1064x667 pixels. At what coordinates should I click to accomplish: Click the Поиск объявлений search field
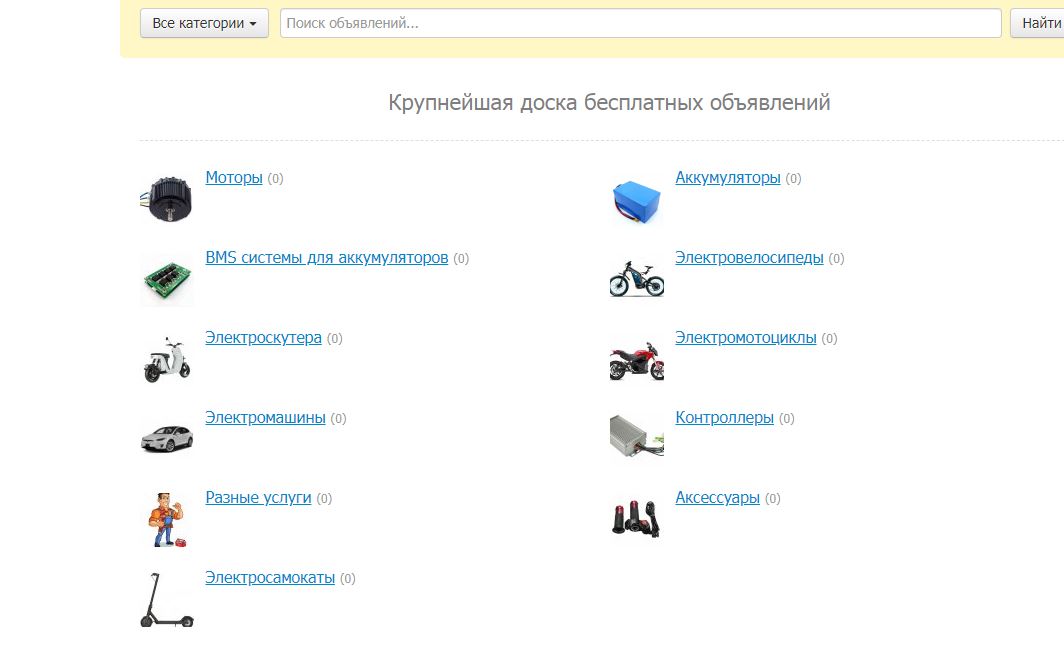[640, 23]
